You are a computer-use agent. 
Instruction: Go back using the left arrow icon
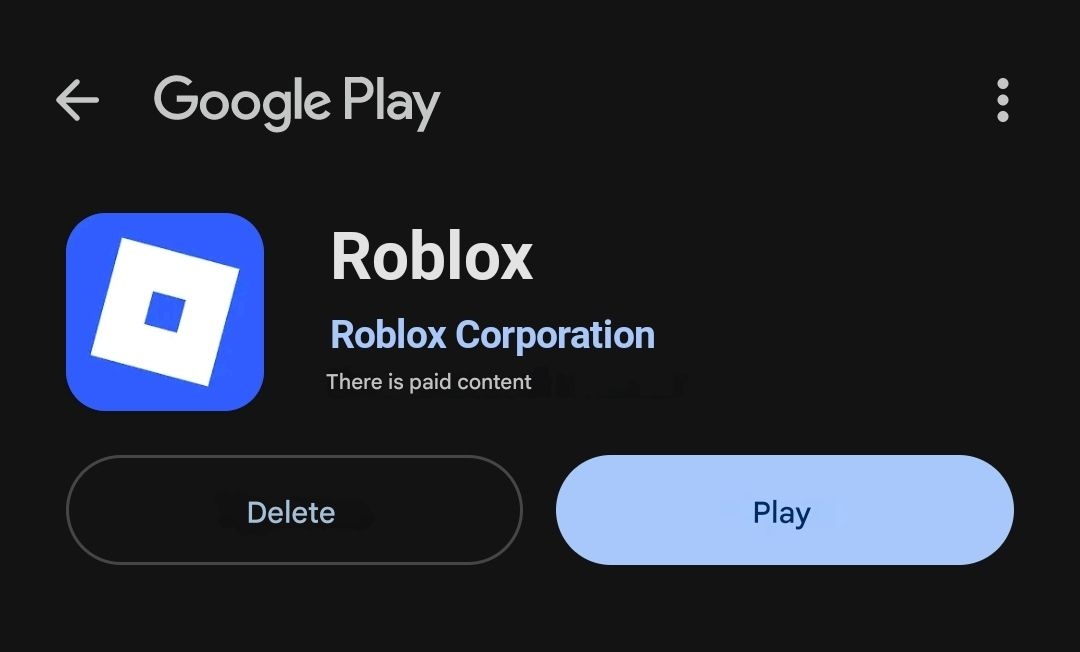click(x=77, y=101)
